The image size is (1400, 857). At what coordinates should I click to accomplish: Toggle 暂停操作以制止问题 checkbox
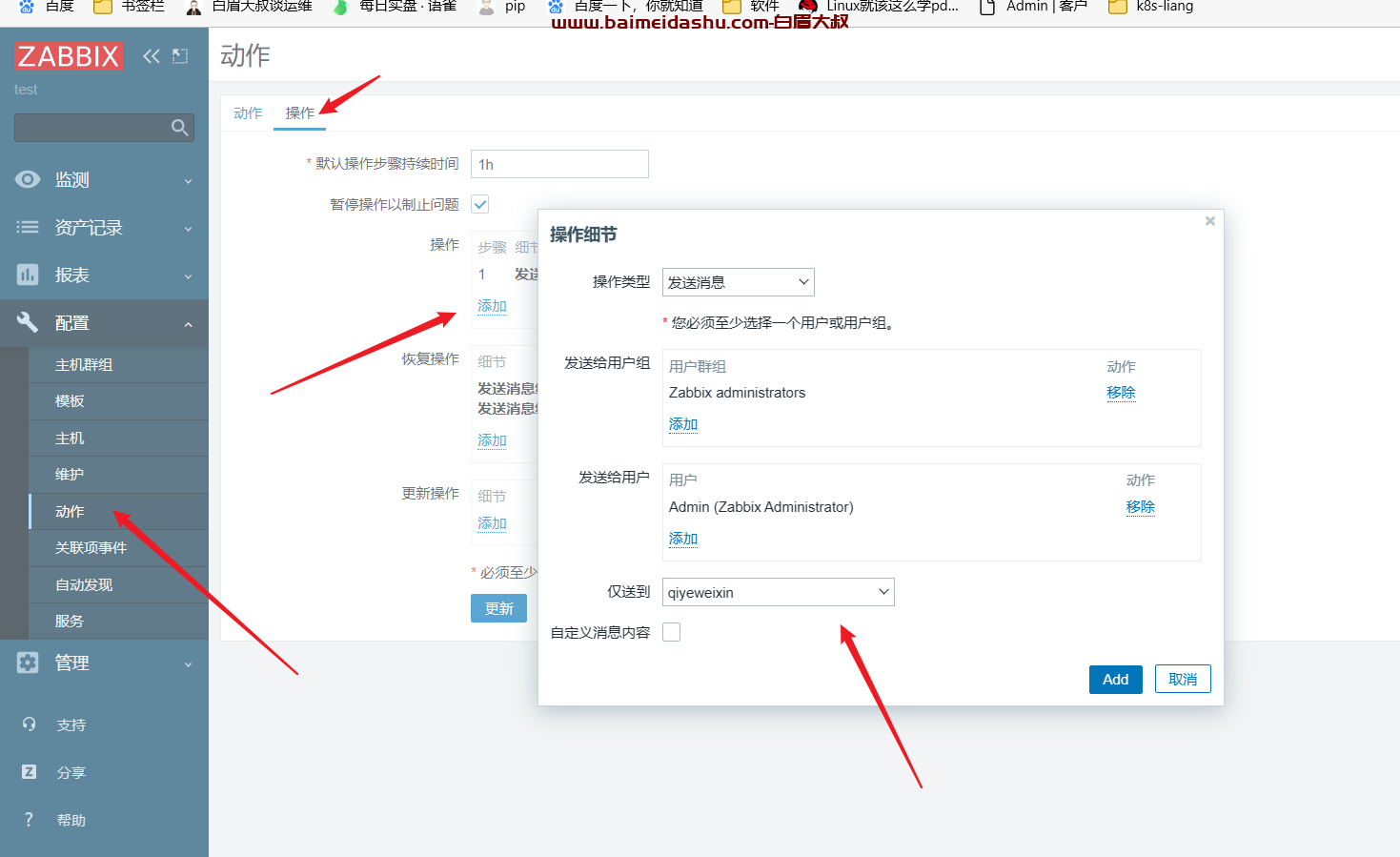[480, 204]
